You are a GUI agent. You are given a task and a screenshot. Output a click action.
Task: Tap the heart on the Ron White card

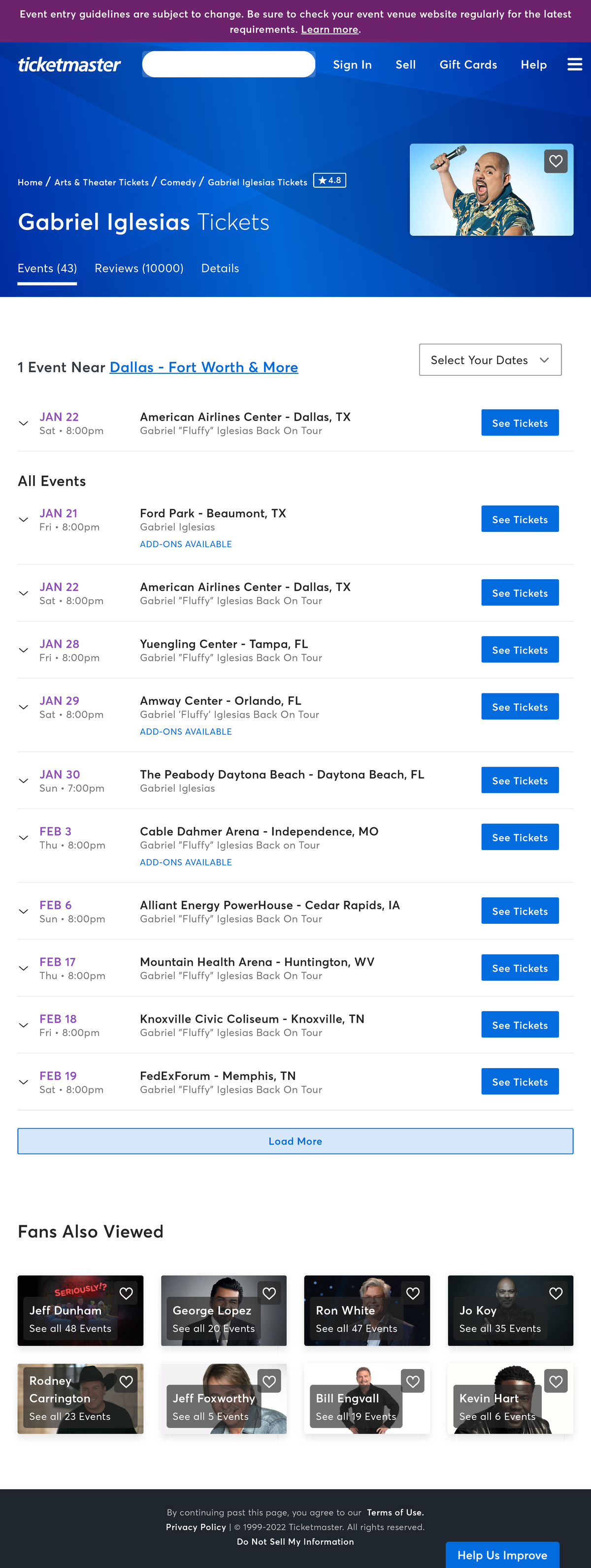click(413, 1293)
